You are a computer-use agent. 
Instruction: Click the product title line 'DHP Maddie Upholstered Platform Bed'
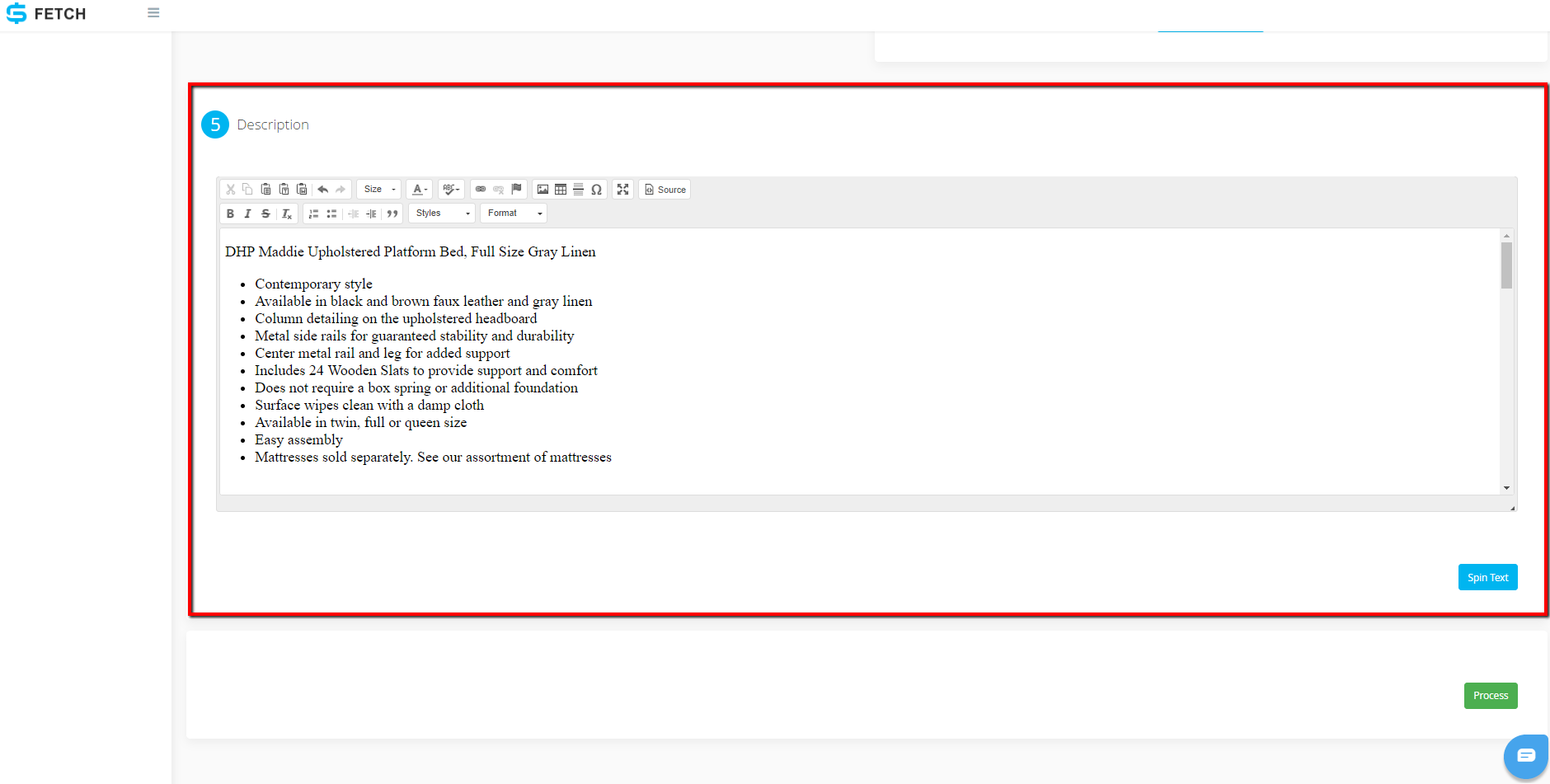pyautogui.click(x=411, y=251)
